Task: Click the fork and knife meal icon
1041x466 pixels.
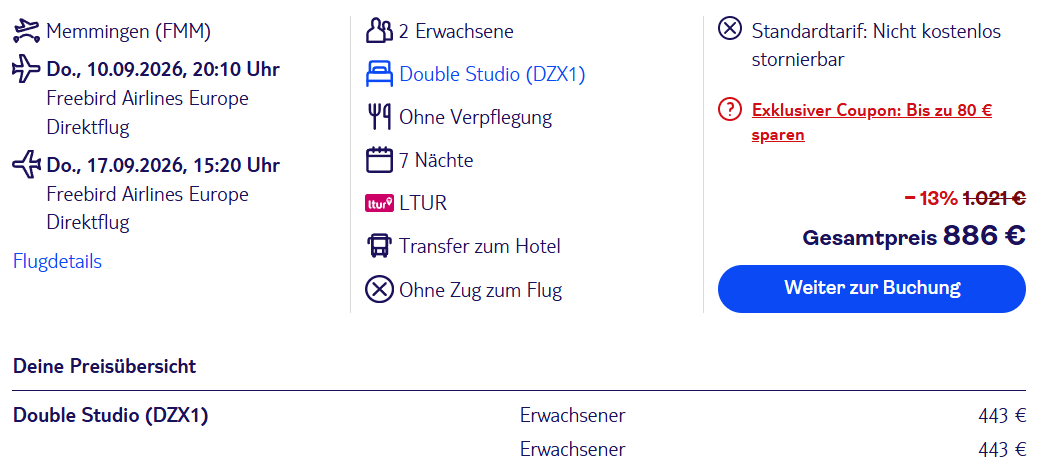Action: click(380, 117)
